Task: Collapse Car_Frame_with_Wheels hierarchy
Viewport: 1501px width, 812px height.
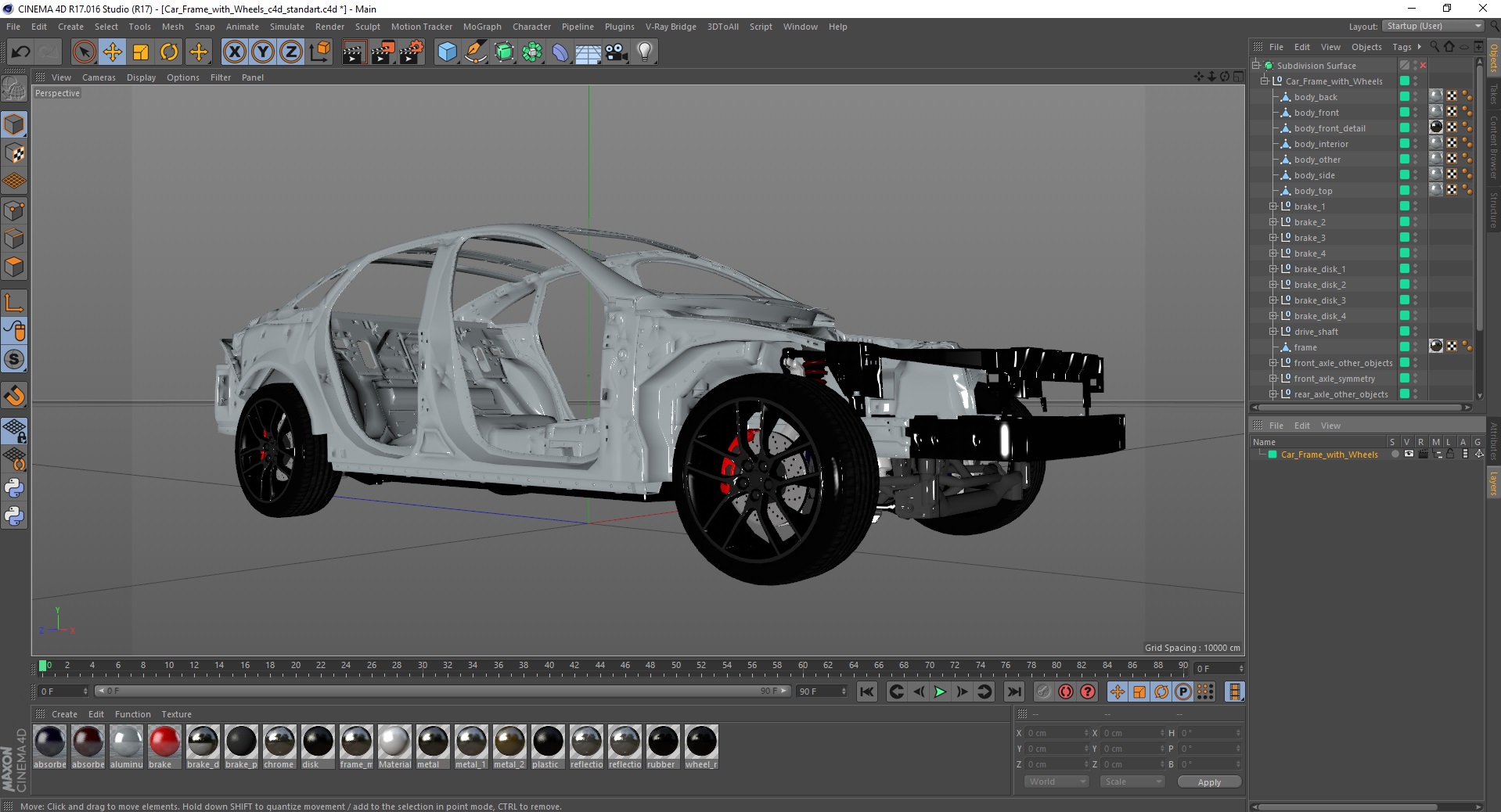Action: coord(1264,81)
